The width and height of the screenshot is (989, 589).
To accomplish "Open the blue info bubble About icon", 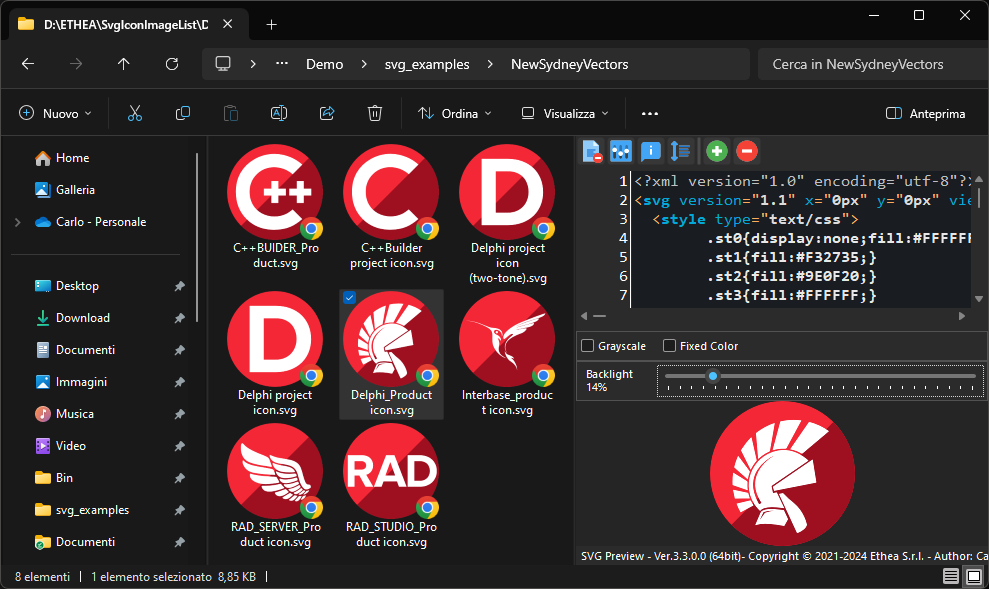I will coord(651,151).
